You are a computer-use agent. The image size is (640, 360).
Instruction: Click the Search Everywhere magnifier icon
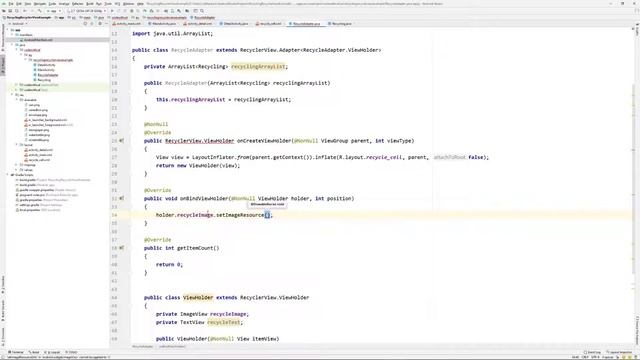(x=202, y=11)
